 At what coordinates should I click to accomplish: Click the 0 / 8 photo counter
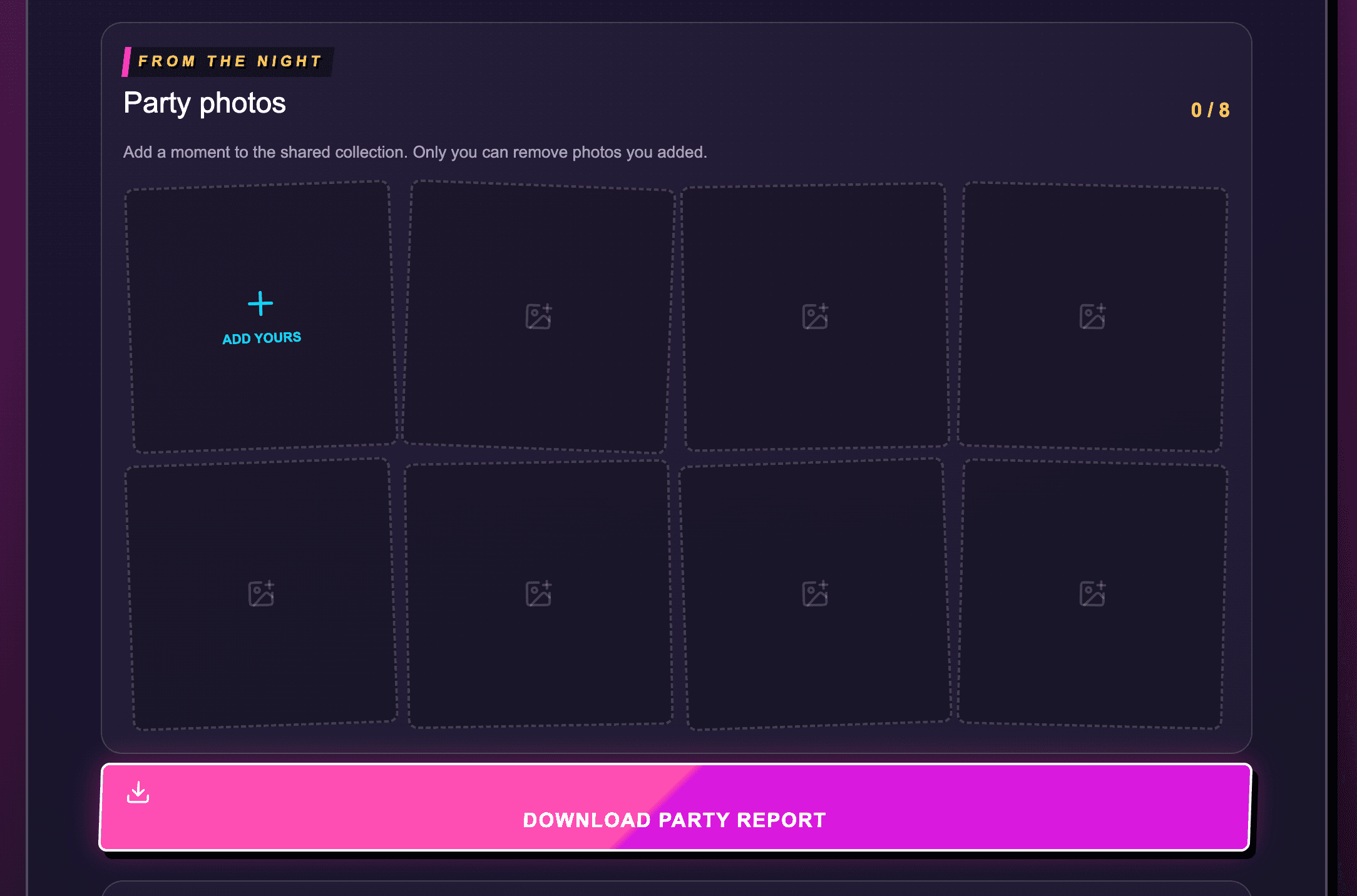click(1210, 110)
